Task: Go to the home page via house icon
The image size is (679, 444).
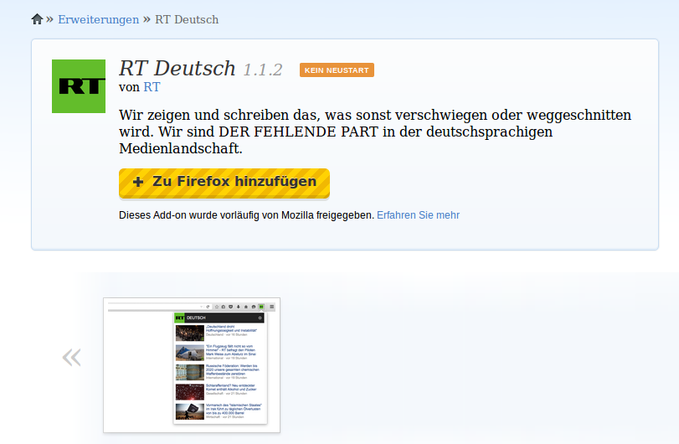Action: pyautogui.click(x=37, y=19)
